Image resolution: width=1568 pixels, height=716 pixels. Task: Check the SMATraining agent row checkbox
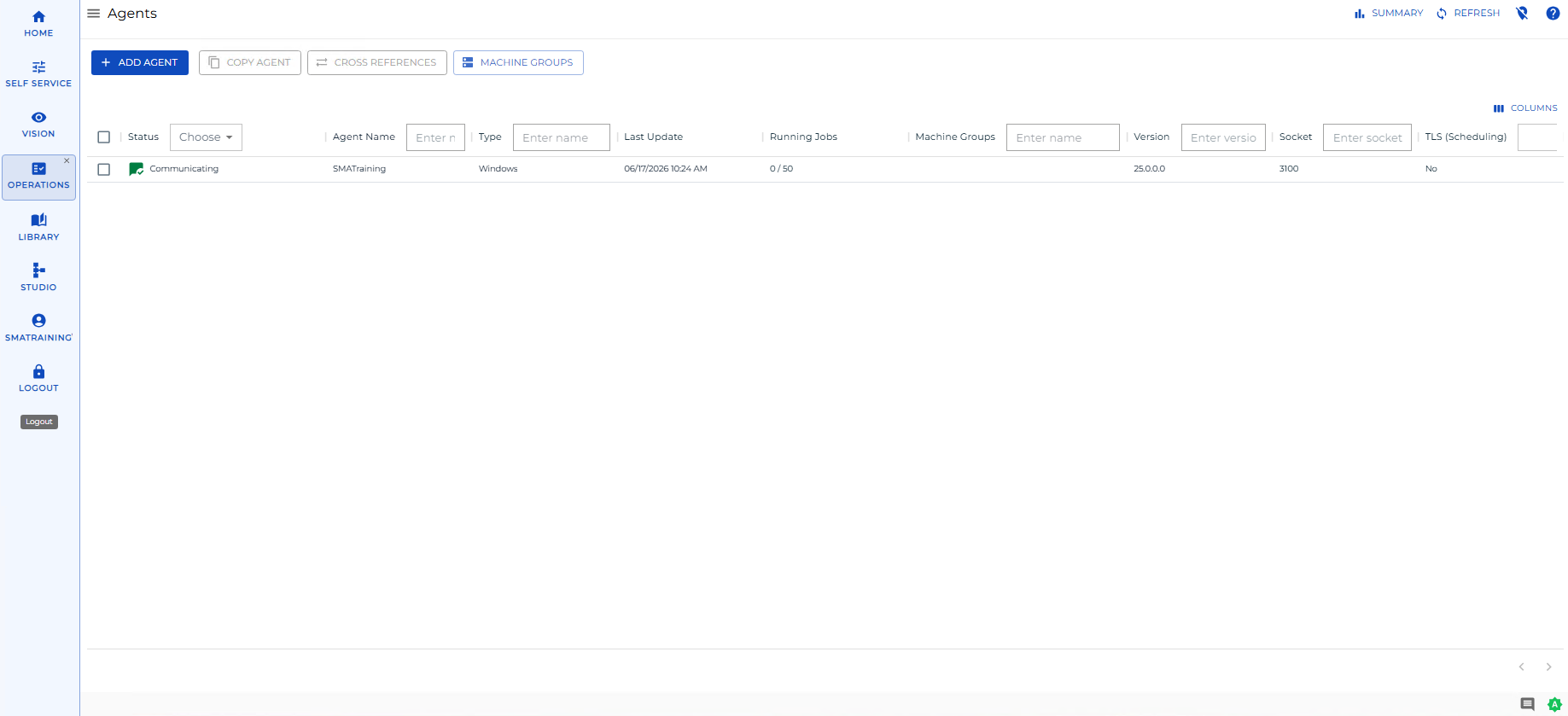pyautogui.click(x=104, y=169)
